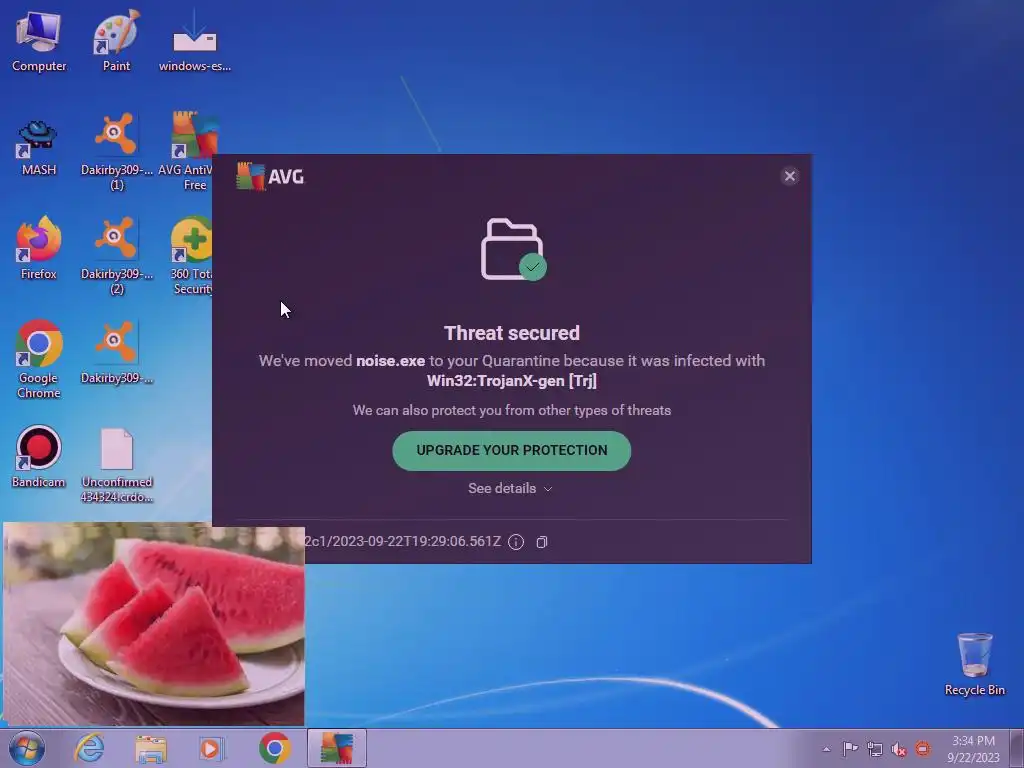Select the unnumbered Dakirby309 desktop icon

click(x=116, y=353)
